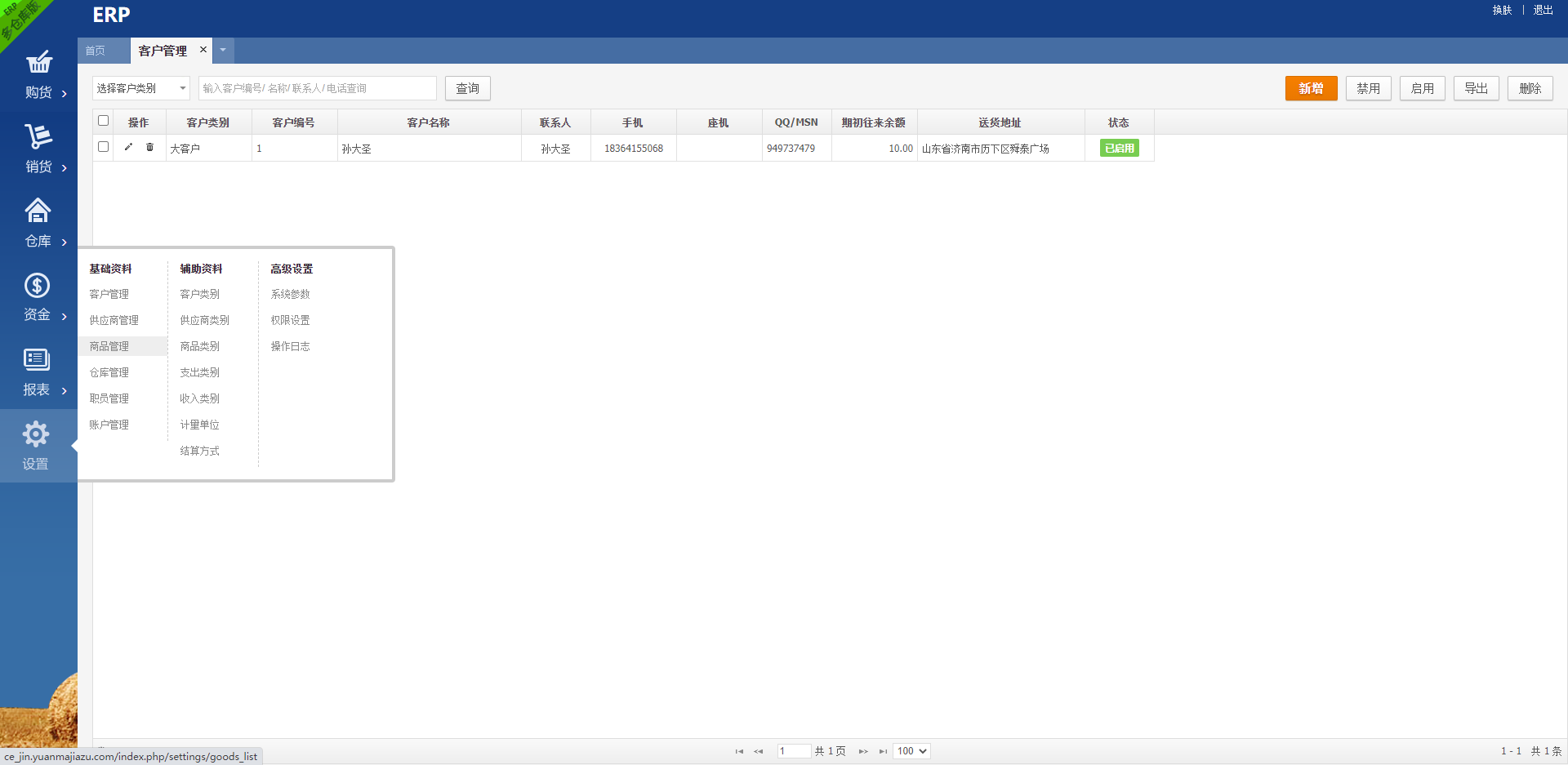Open 支出类别 menu item
Viewport: 1568px width, 765px height.
[200, 372]
